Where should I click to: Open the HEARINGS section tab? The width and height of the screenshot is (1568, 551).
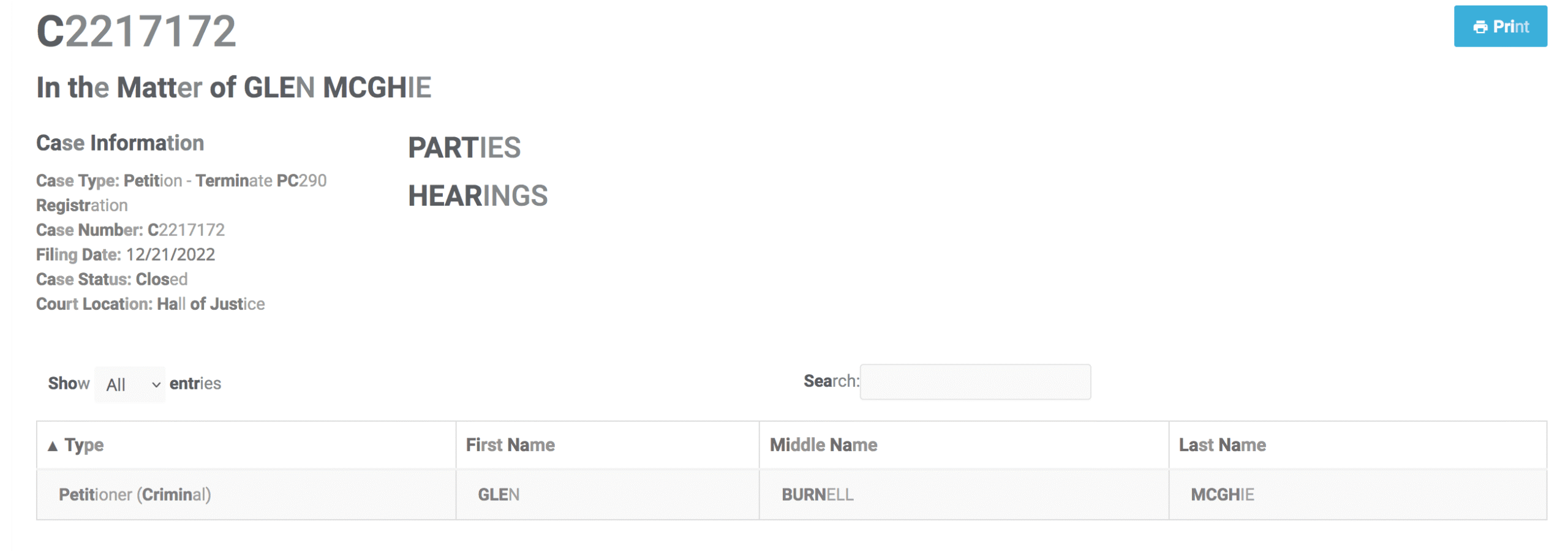tap(478, 196)
